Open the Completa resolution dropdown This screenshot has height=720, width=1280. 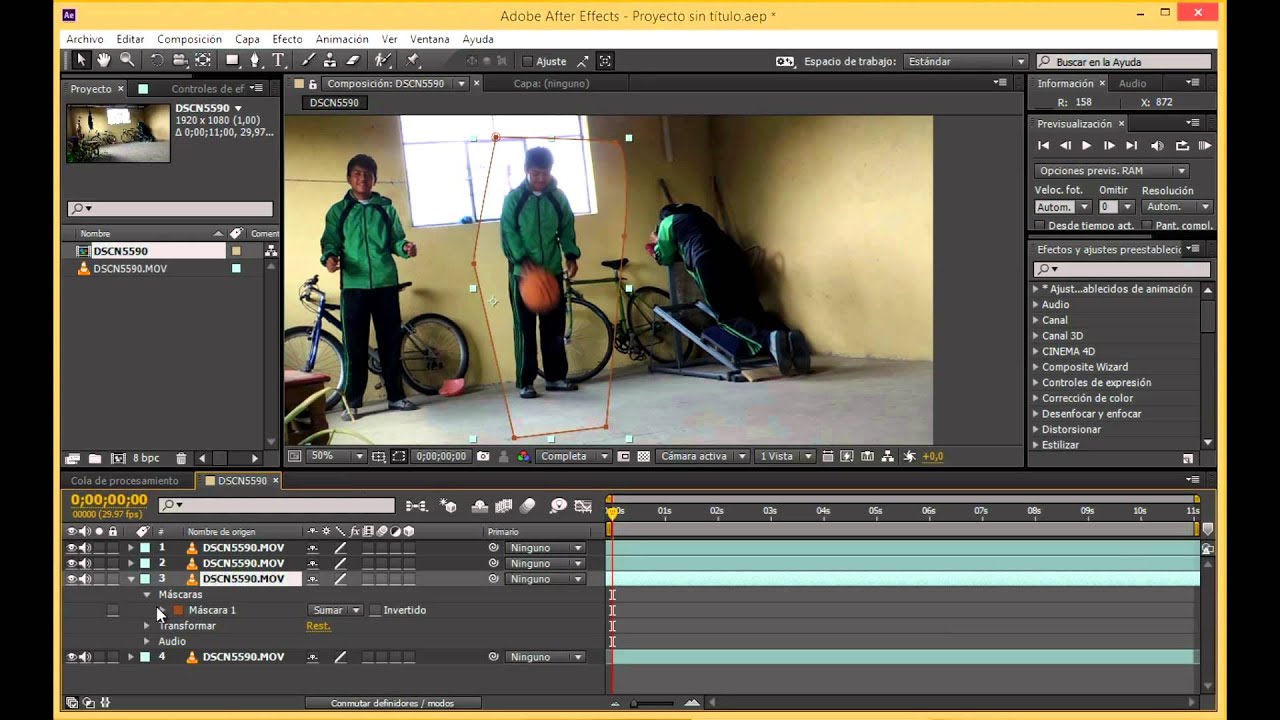coord(574,456)
